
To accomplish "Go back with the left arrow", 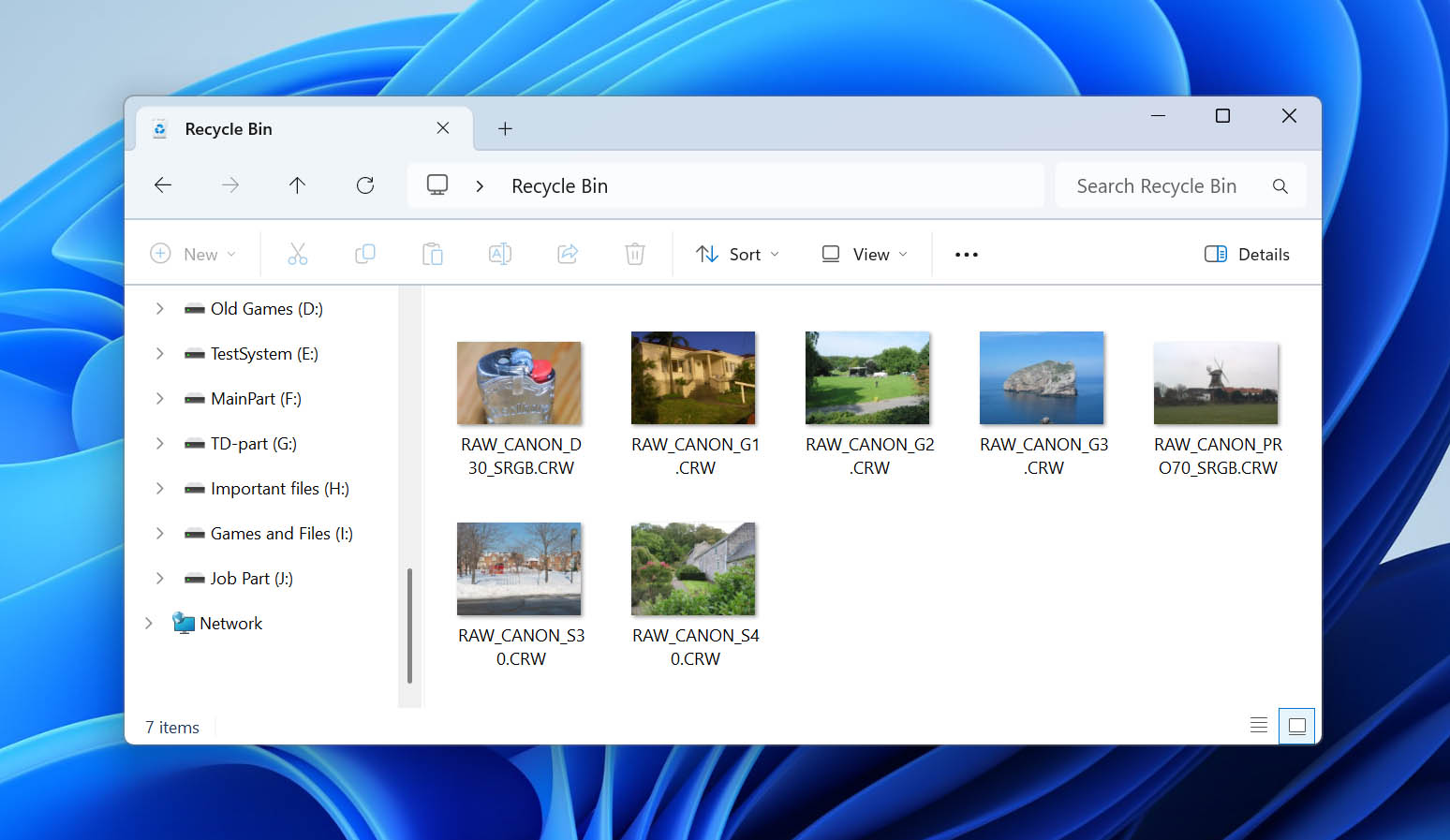I will click(163, 185).
